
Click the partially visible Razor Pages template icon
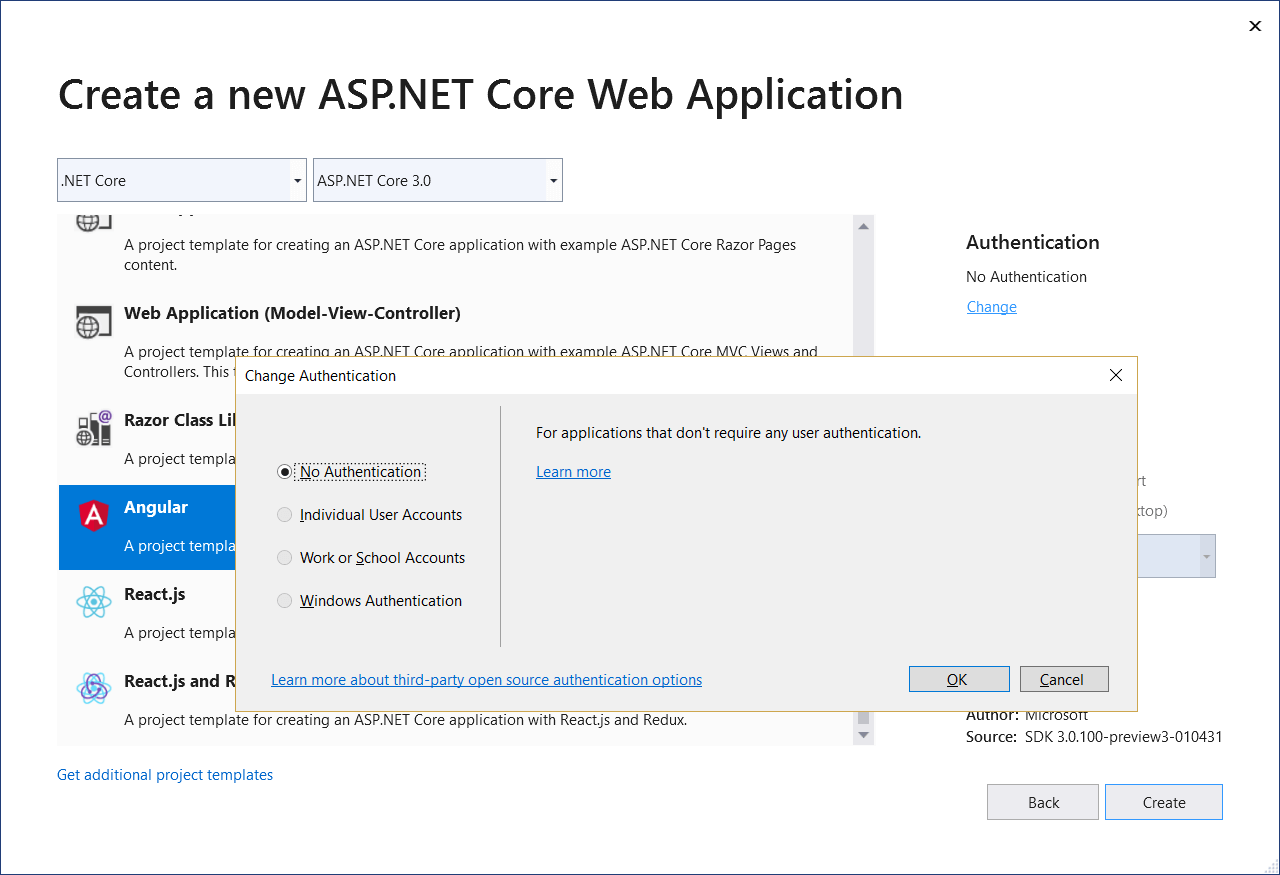click(93, 221)
